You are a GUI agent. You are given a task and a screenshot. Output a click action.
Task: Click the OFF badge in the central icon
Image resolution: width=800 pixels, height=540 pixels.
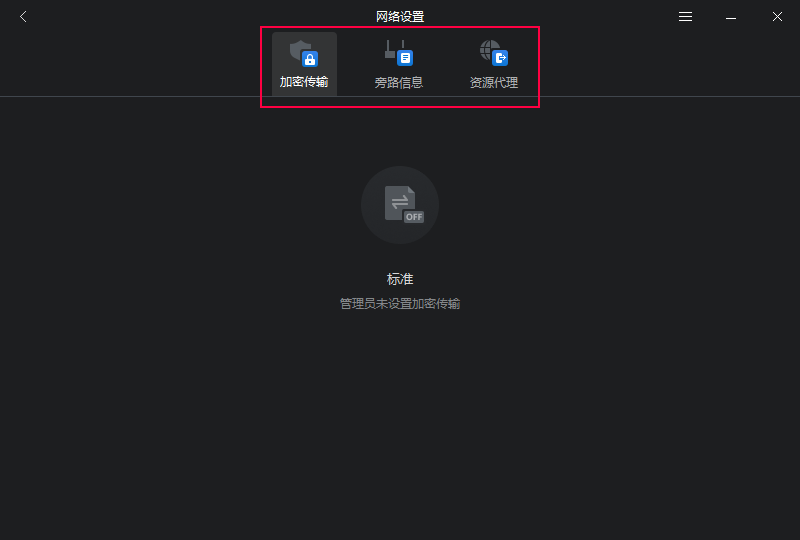click(414, 217)
